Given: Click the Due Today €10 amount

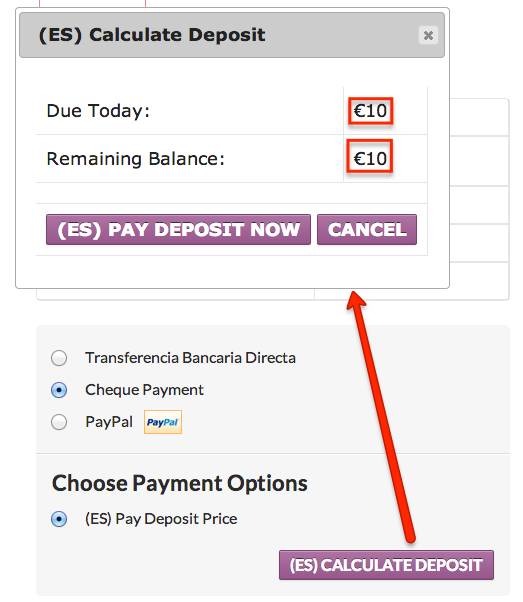Looking at the screenshot, I should [370, 111].
